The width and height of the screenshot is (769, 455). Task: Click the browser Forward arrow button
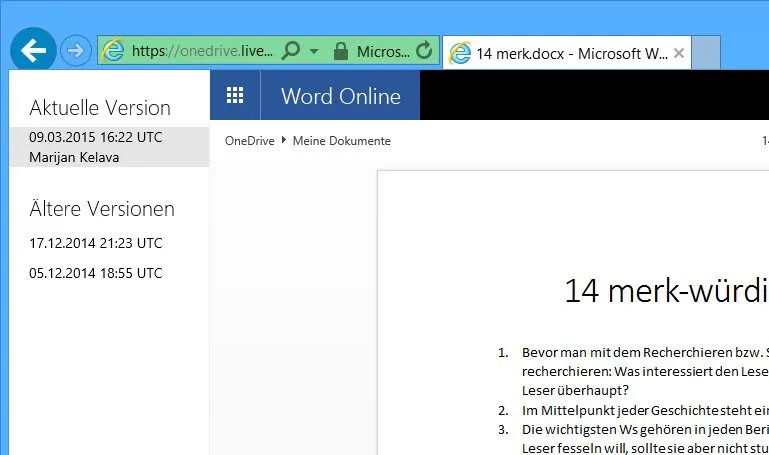(76, 50)
